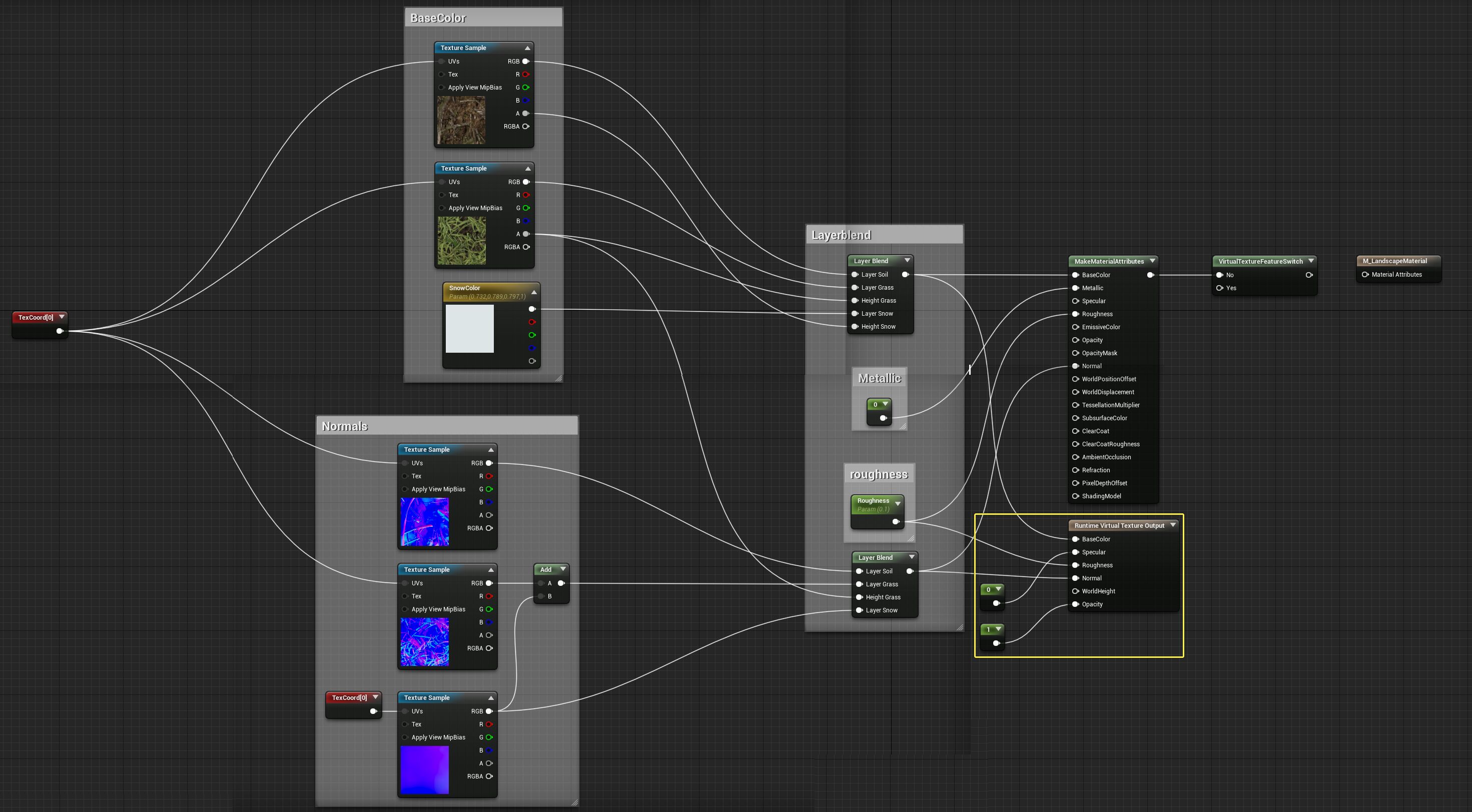Screen dimensions: 1472x812
Task: Click the grass texture thumbnail preview
Action: pos(461,240)
